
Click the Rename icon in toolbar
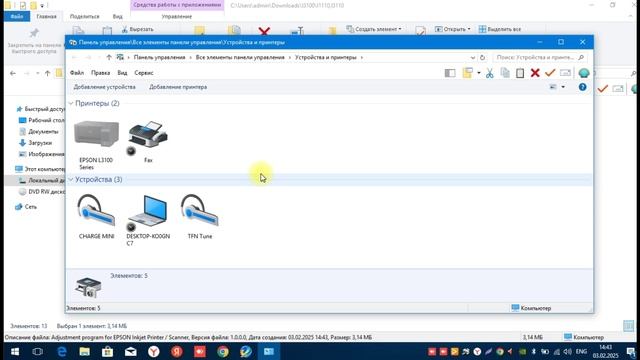[x=565, y=73]
